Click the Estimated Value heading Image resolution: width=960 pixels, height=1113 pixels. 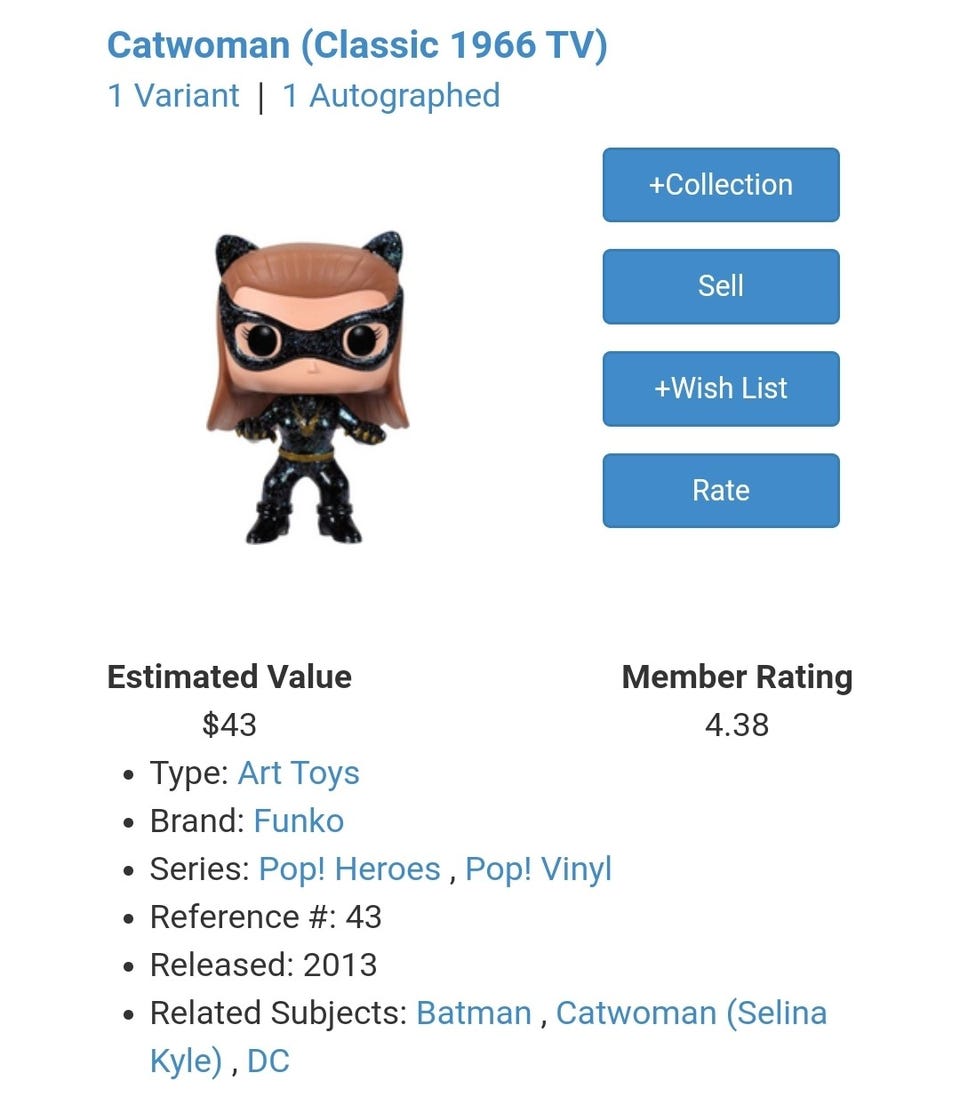pyautogui.click(x=229, y=677)
